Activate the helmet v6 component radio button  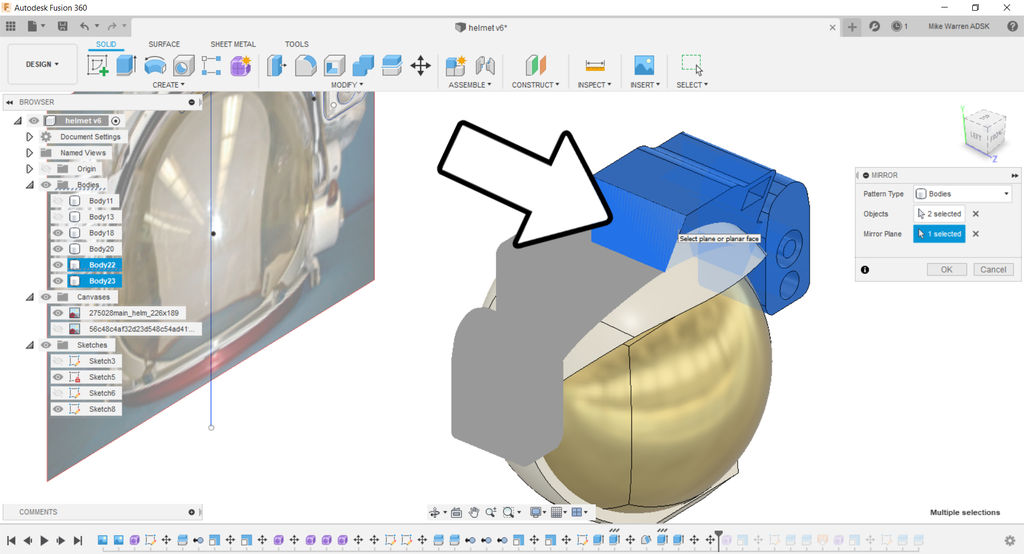pyautogui.click(x=116, y=121)
